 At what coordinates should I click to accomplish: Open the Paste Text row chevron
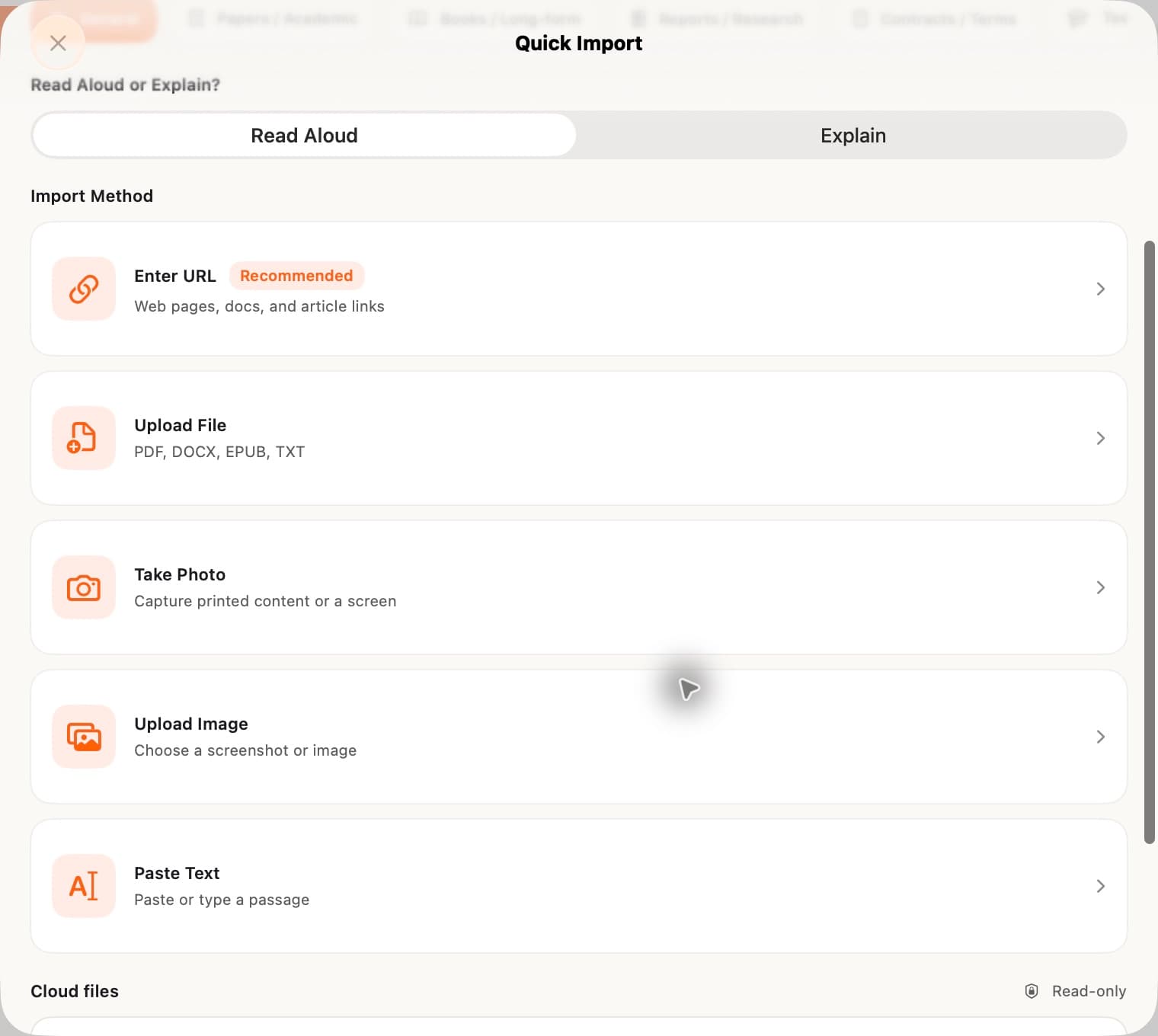(x=1100, y=886)
